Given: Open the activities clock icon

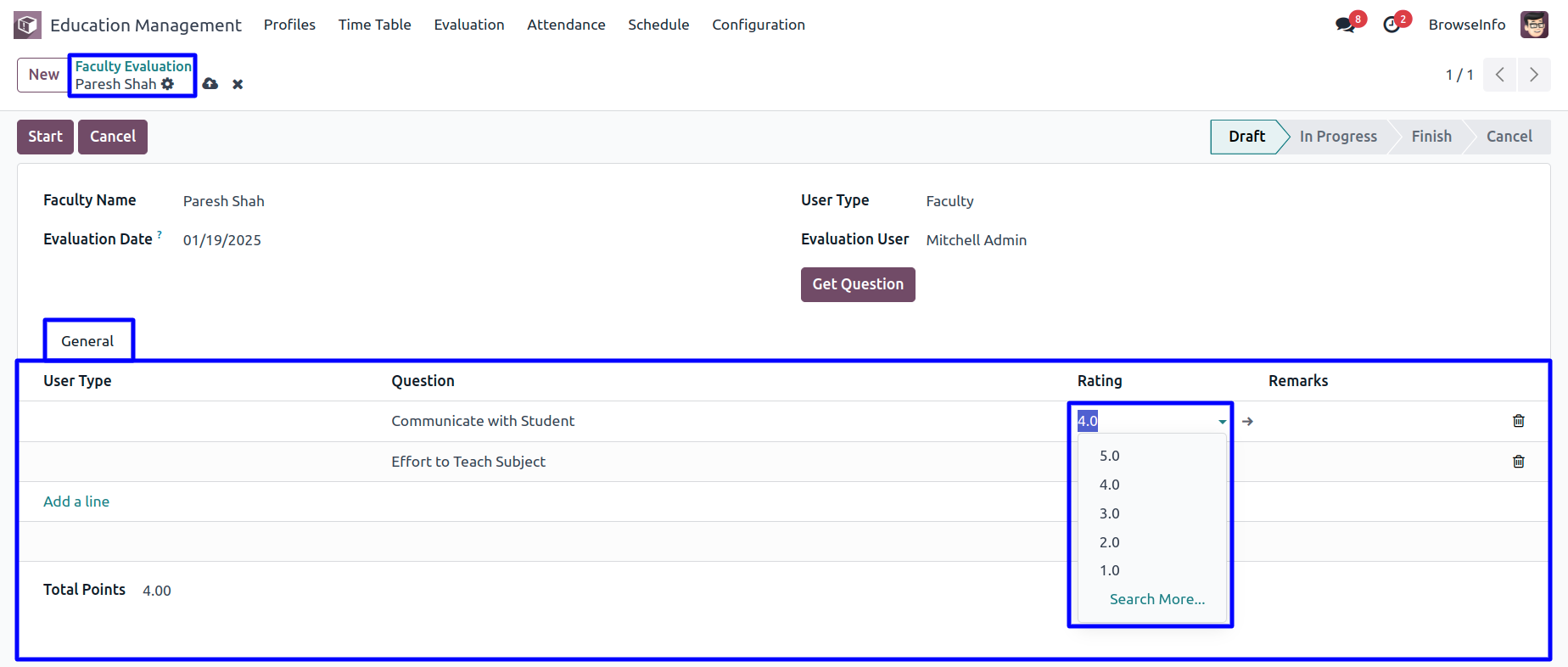Looking at the screenshot, I should pos(1392,25).
